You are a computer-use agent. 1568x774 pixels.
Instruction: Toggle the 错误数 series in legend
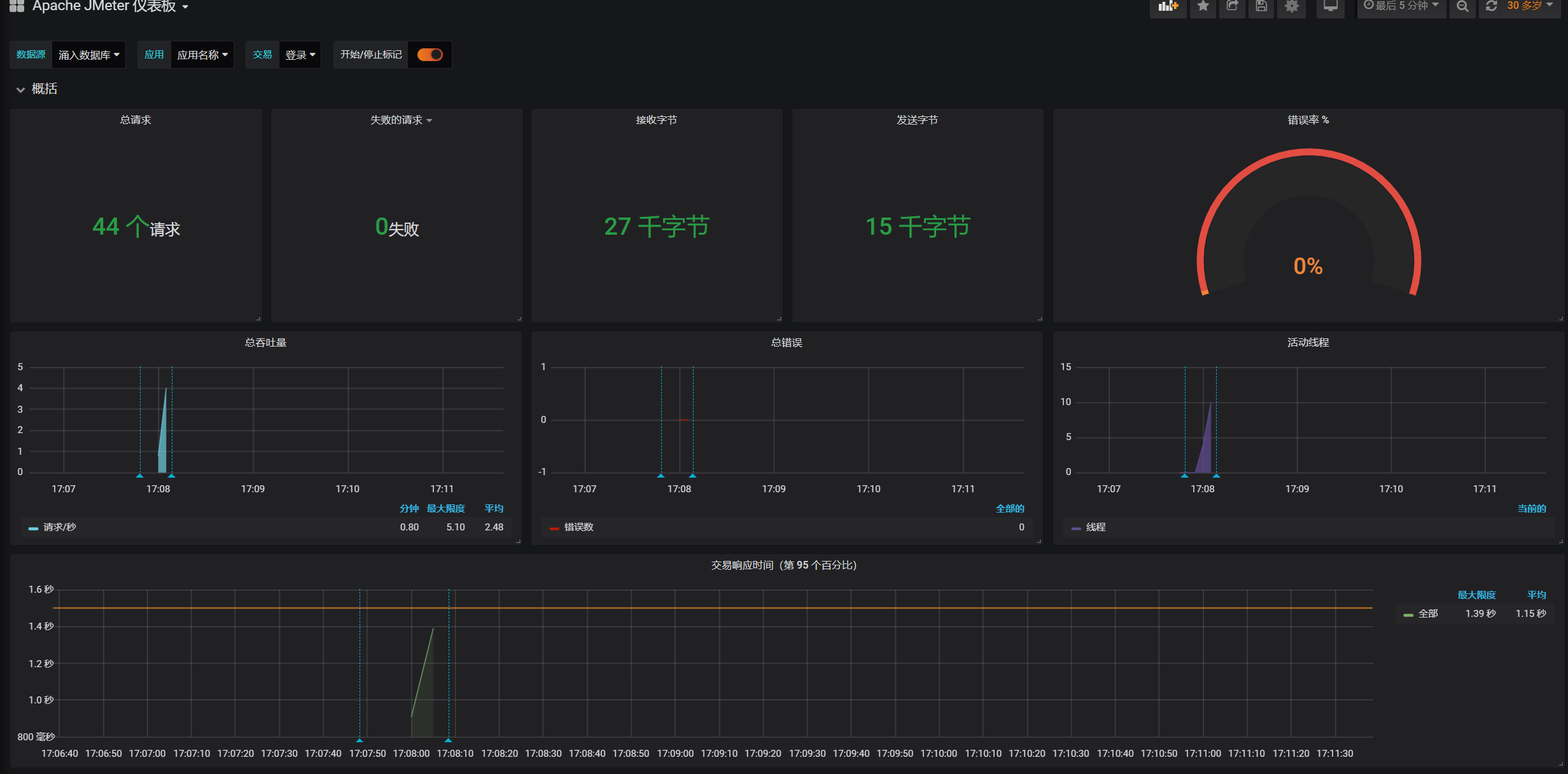coord(578,527)
